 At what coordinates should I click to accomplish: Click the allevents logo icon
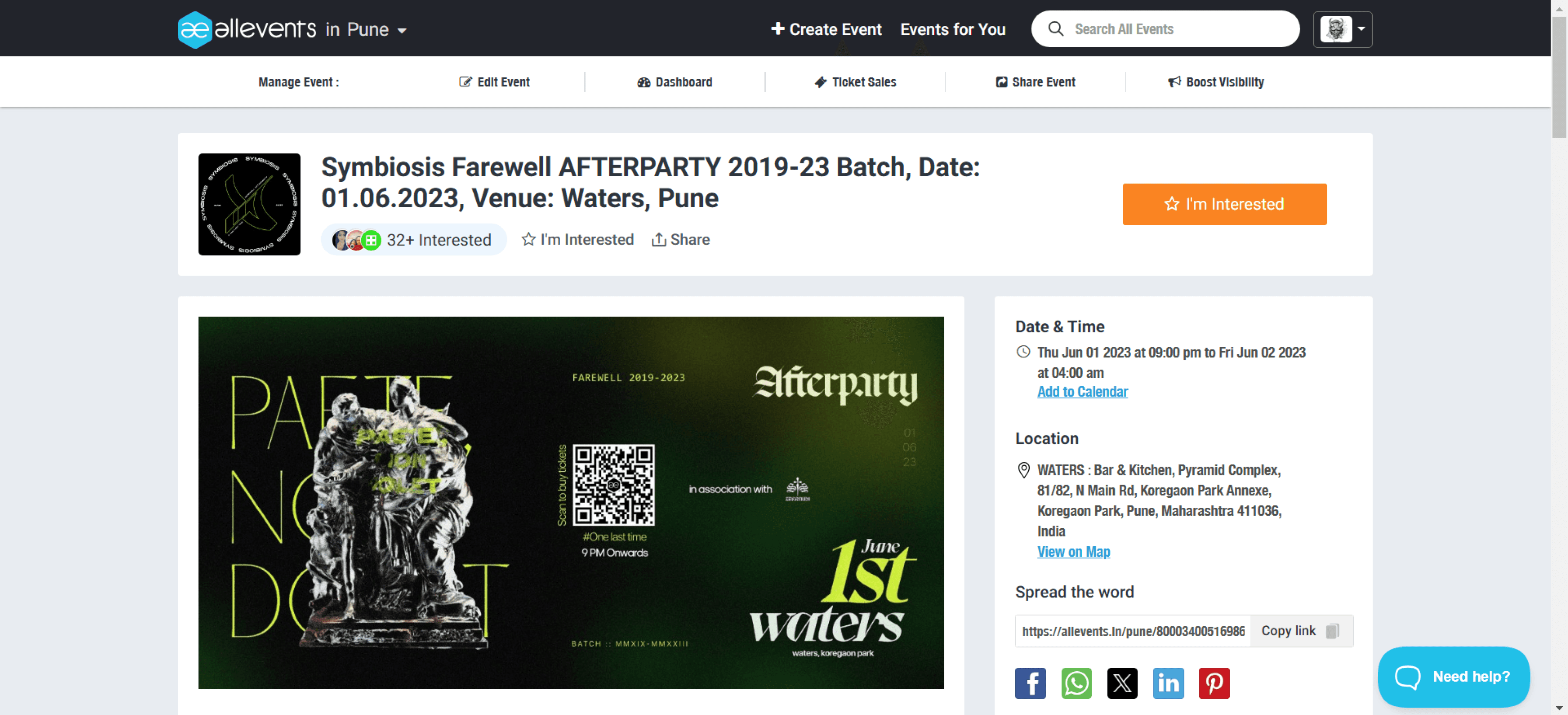coord(195,29)
